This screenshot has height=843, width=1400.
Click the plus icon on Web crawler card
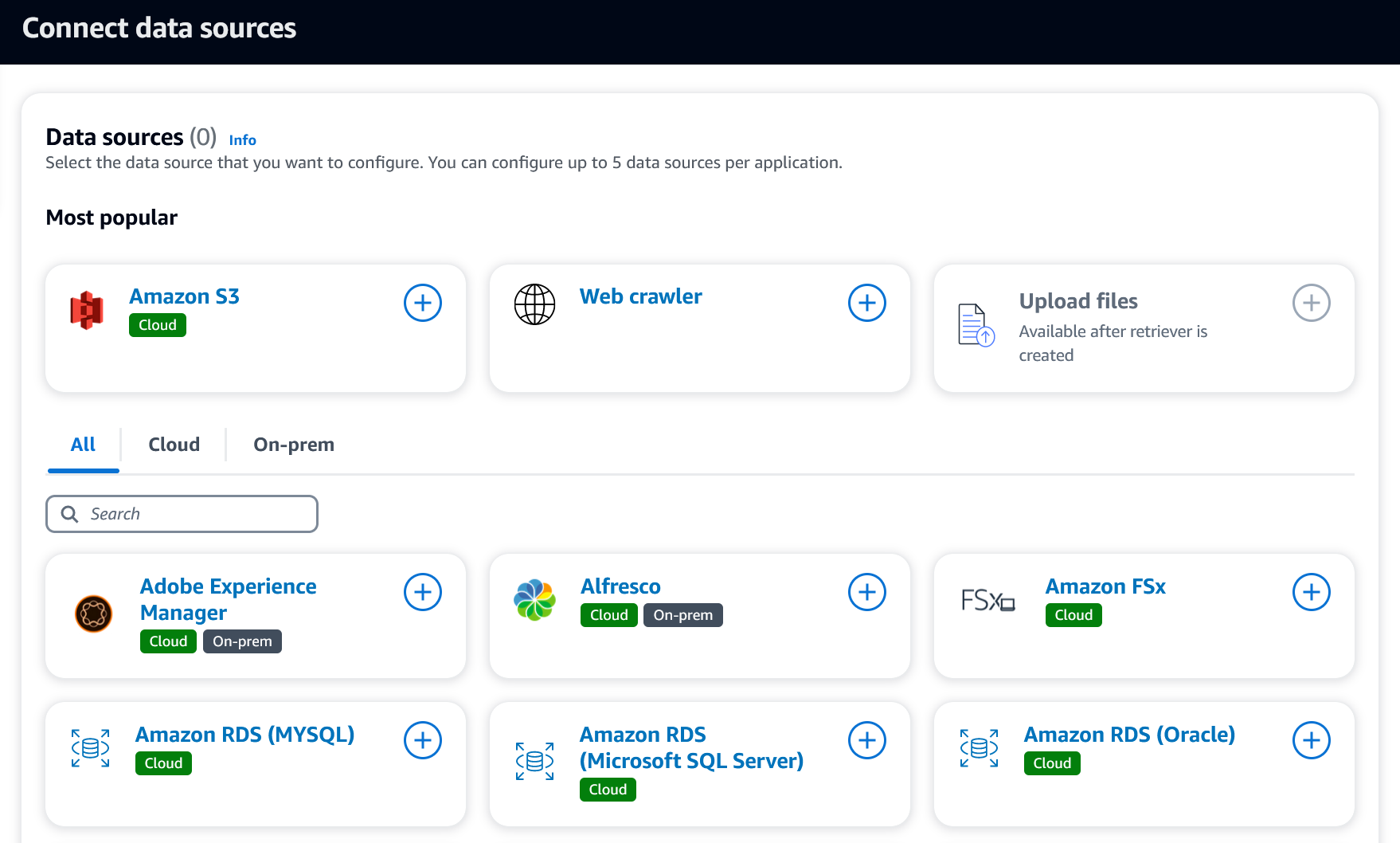click(x=867, y=303)
